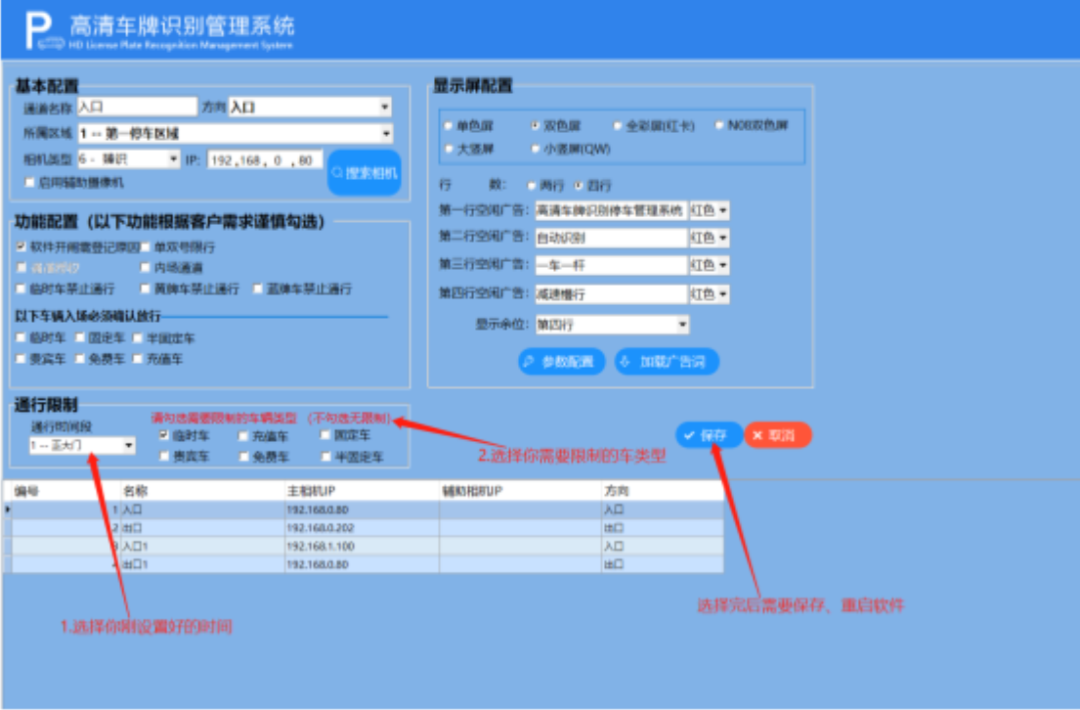
Task: Tick 固定车 under 必须确认放行 group
Action: [80, 337]
